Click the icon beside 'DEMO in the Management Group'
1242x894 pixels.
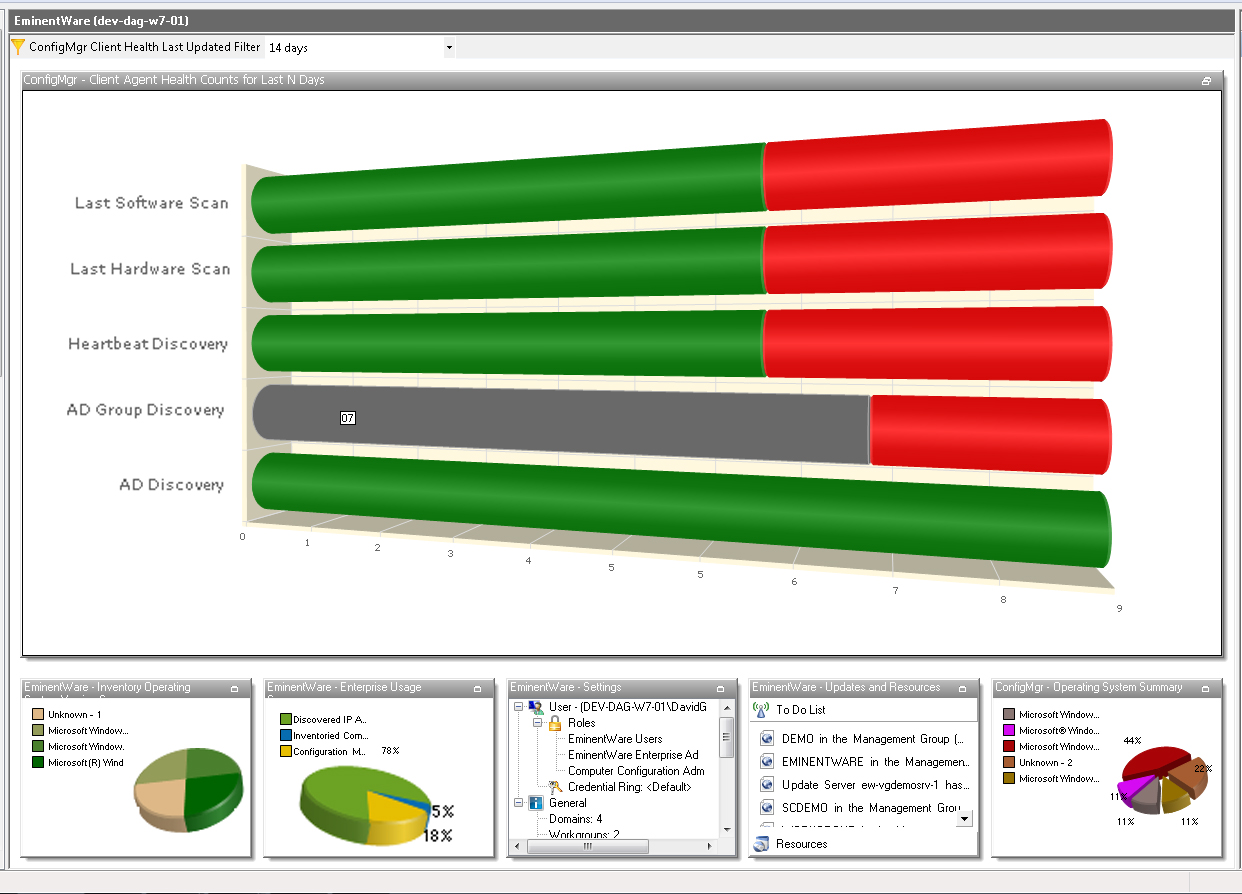(767, 739)
